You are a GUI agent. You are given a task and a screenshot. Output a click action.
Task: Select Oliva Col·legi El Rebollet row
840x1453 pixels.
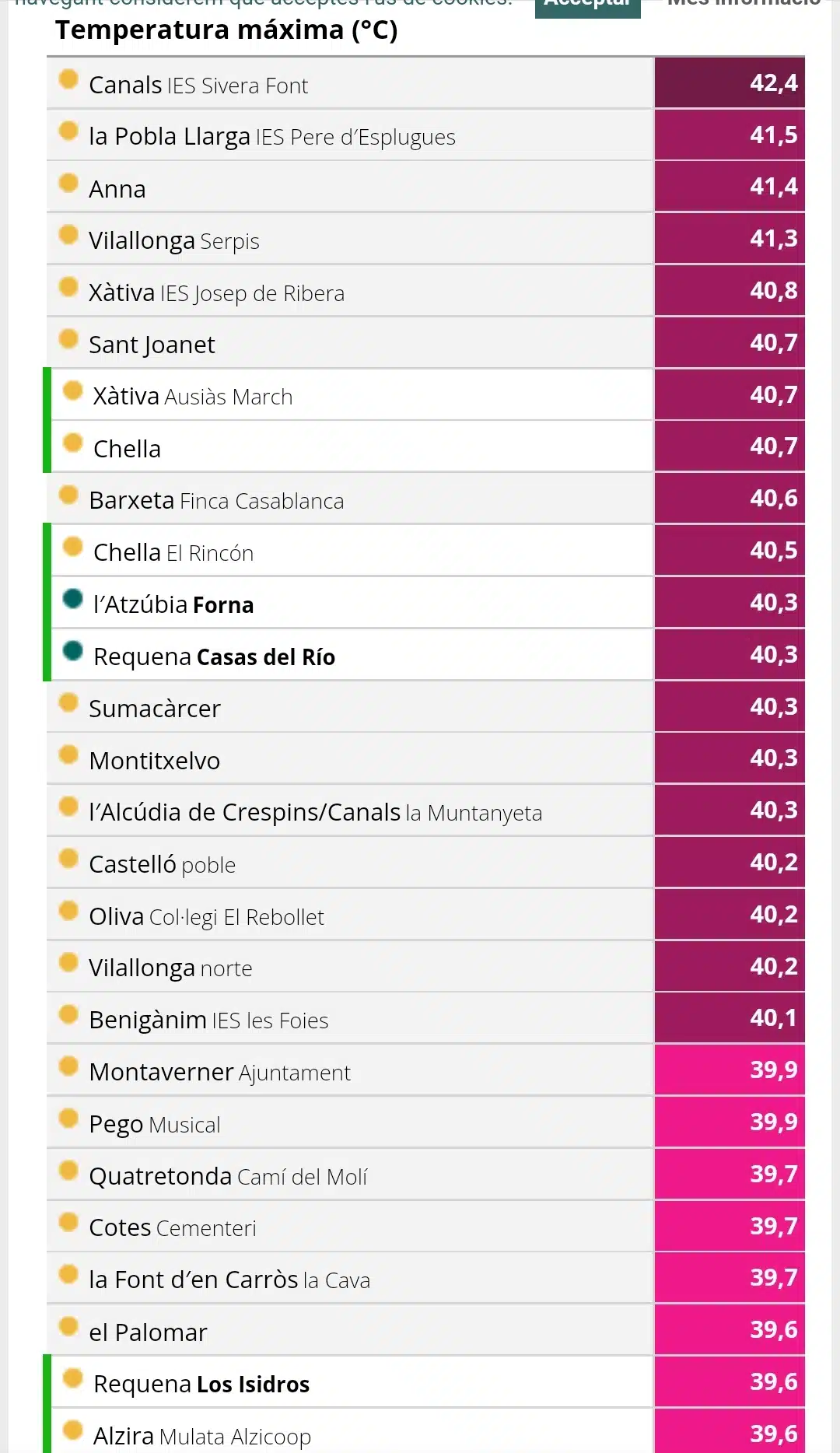[x=350, y=915]
